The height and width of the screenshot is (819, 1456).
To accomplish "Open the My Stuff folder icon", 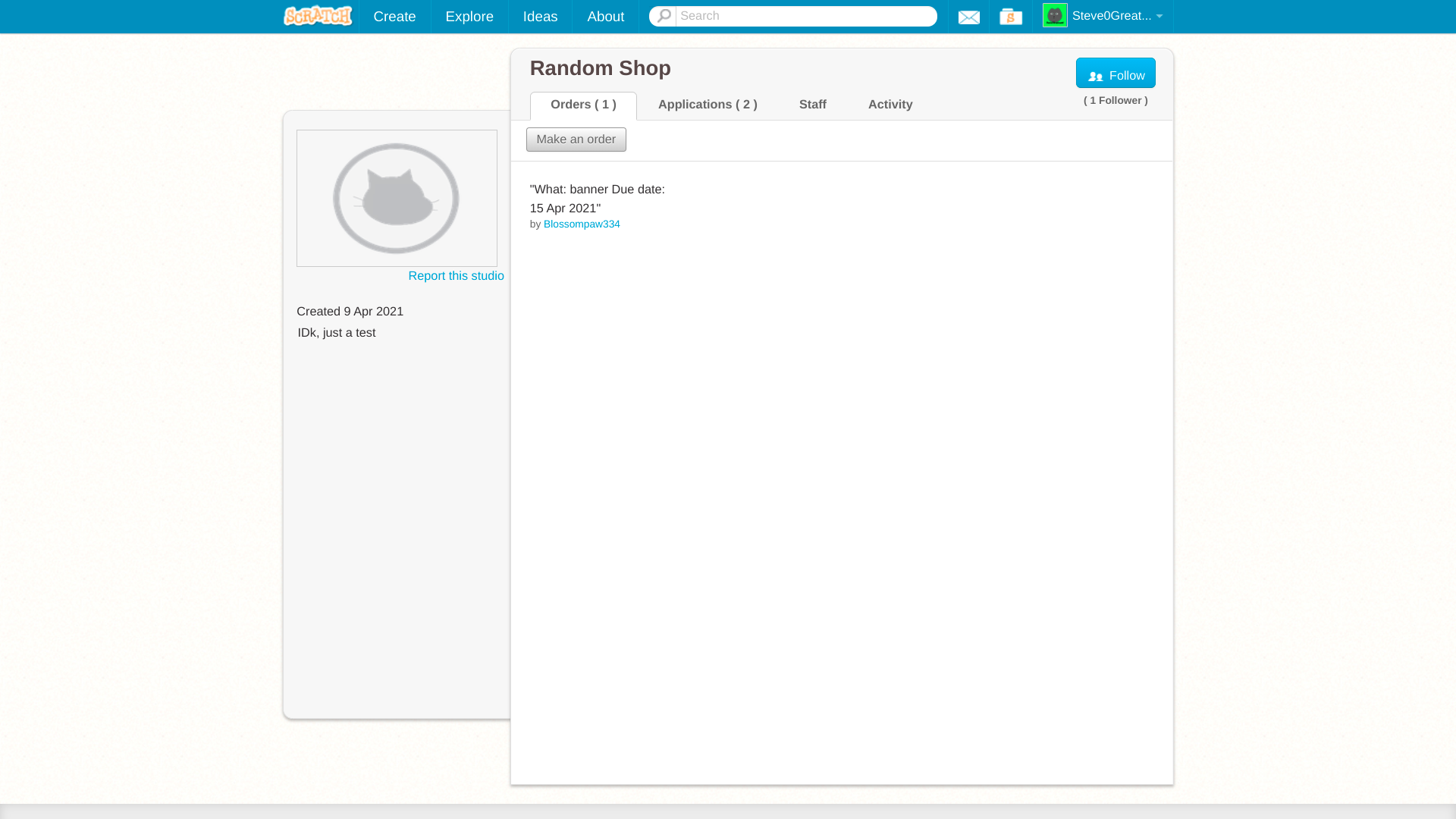I will 1010,17.
